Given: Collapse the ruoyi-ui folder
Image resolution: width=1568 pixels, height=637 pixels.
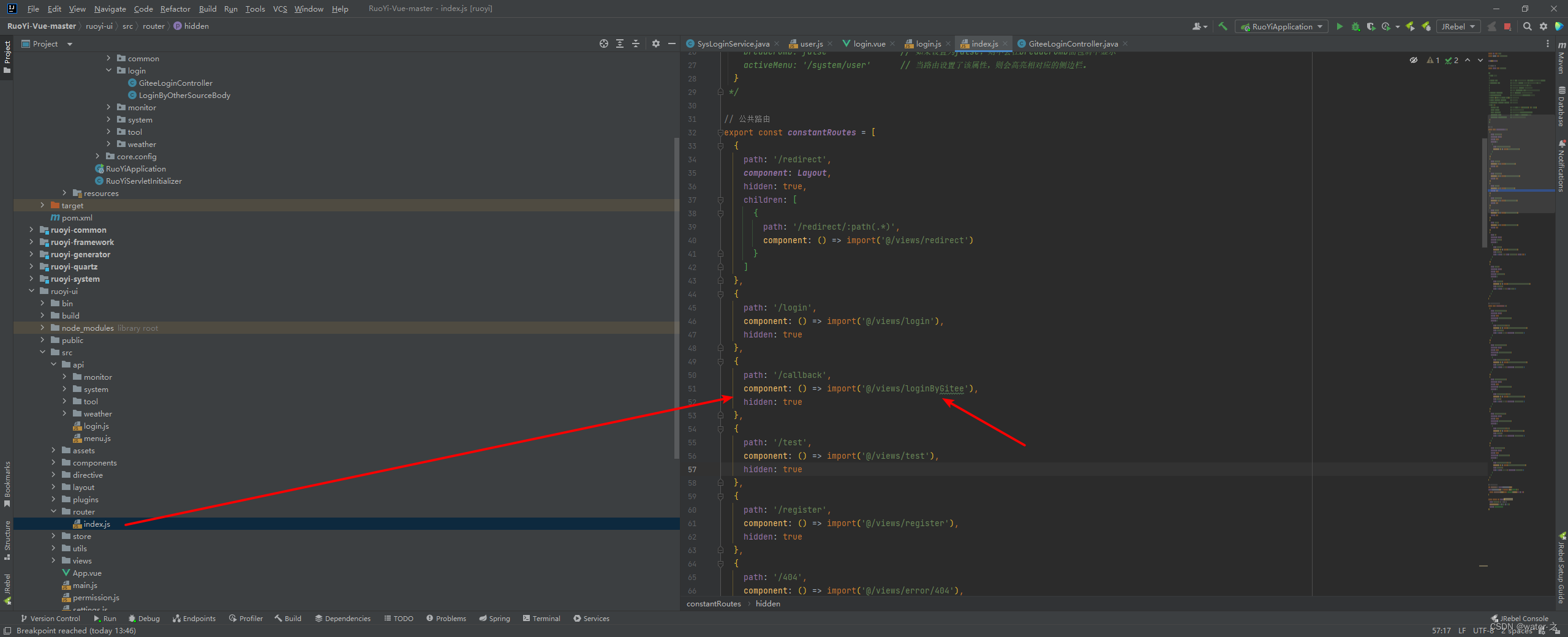Looking at the screenshot, I should 31,291.
